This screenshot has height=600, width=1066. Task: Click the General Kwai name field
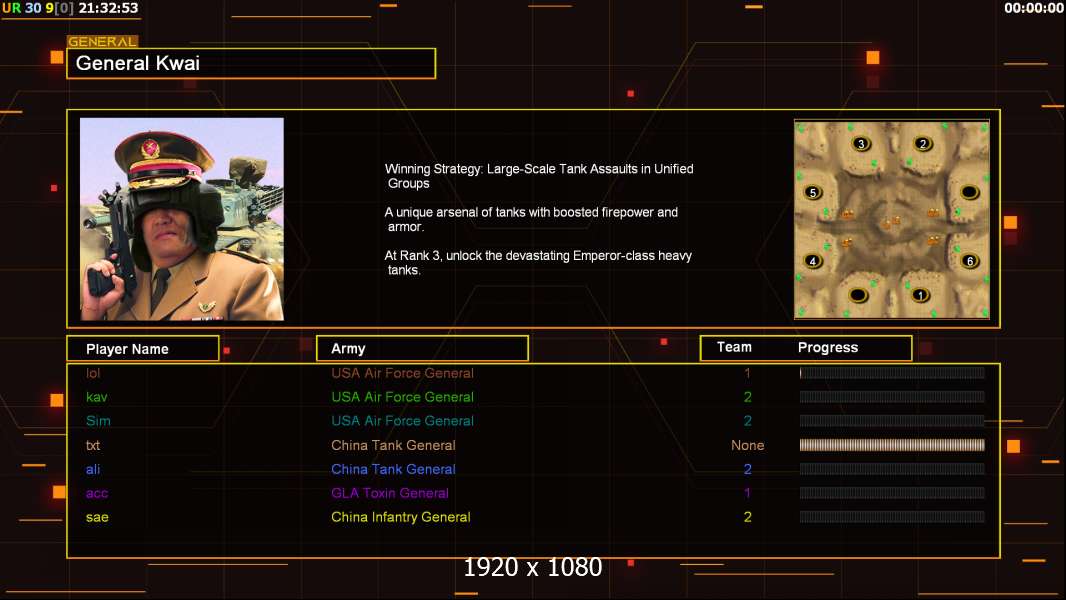click(251, 63)
